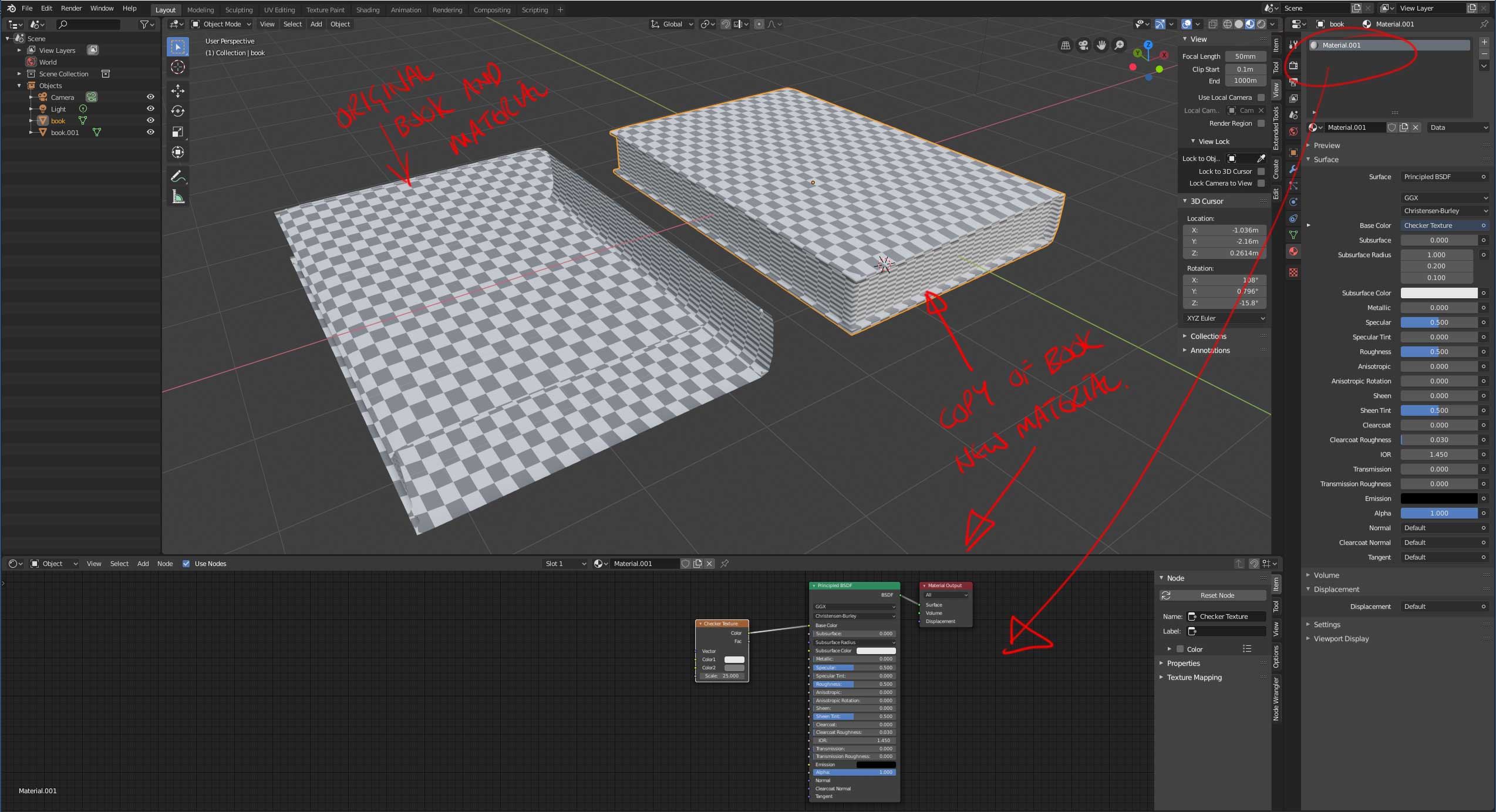
Task: Expand the Collections panel
Action: click(x=1208, y=336)
